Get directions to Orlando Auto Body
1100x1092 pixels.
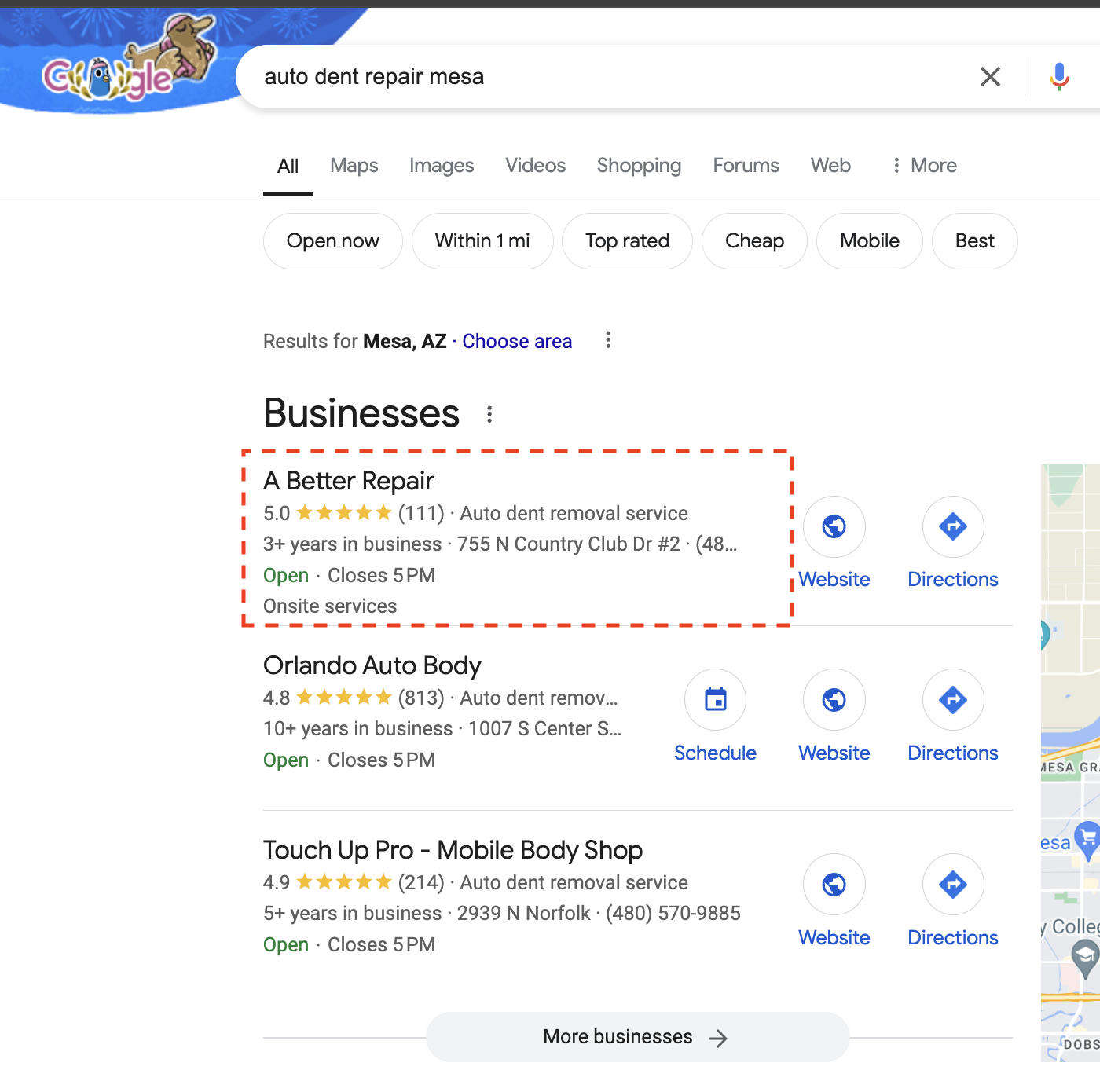pos(952,700)
